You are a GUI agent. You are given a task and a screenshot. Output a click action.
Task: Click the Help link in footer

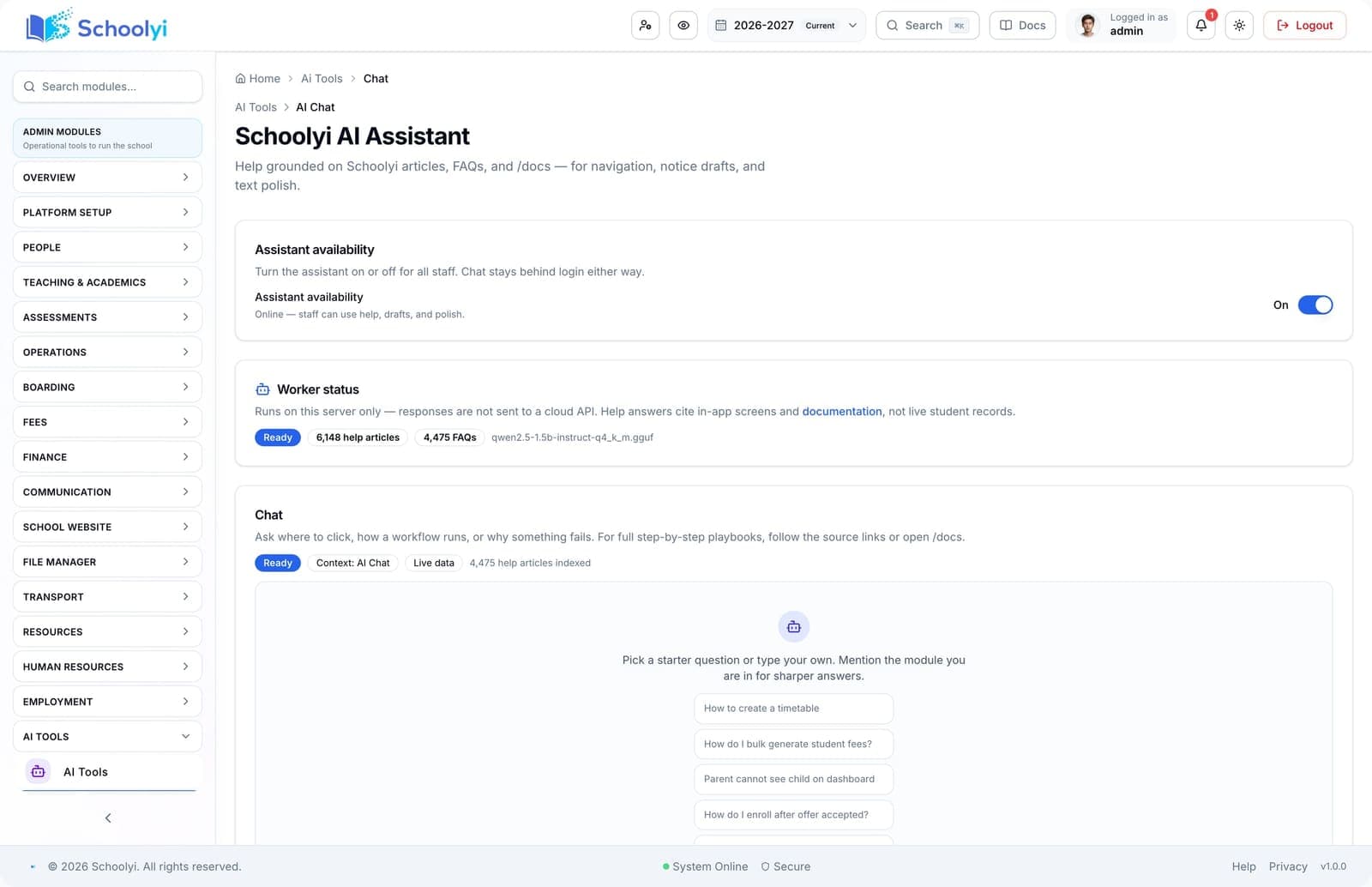(x=1243, y=866)
